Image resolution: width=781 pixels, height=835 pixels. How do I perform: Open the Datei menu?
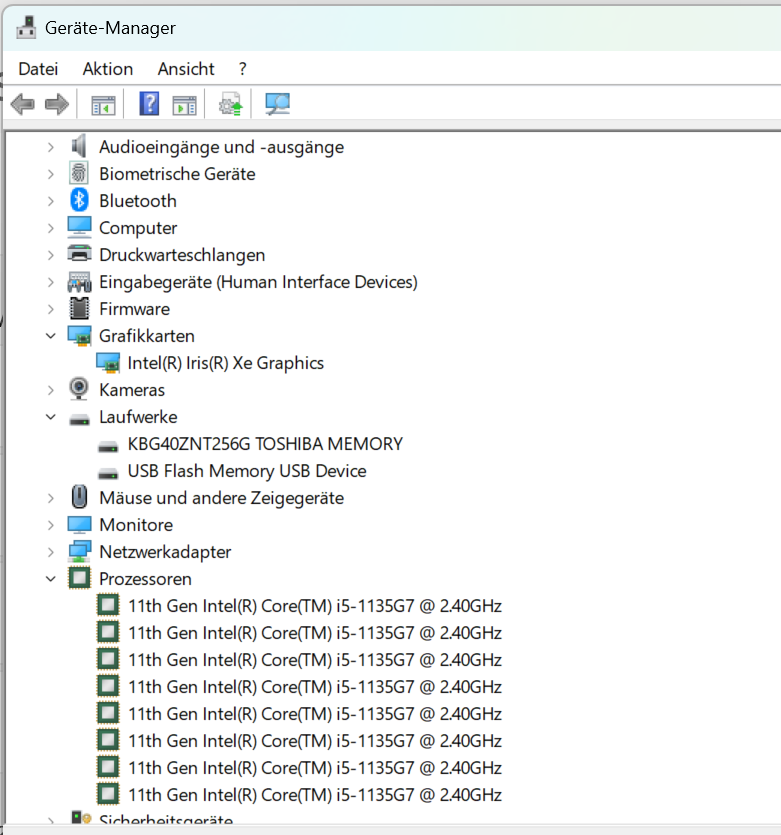[38, 69]
